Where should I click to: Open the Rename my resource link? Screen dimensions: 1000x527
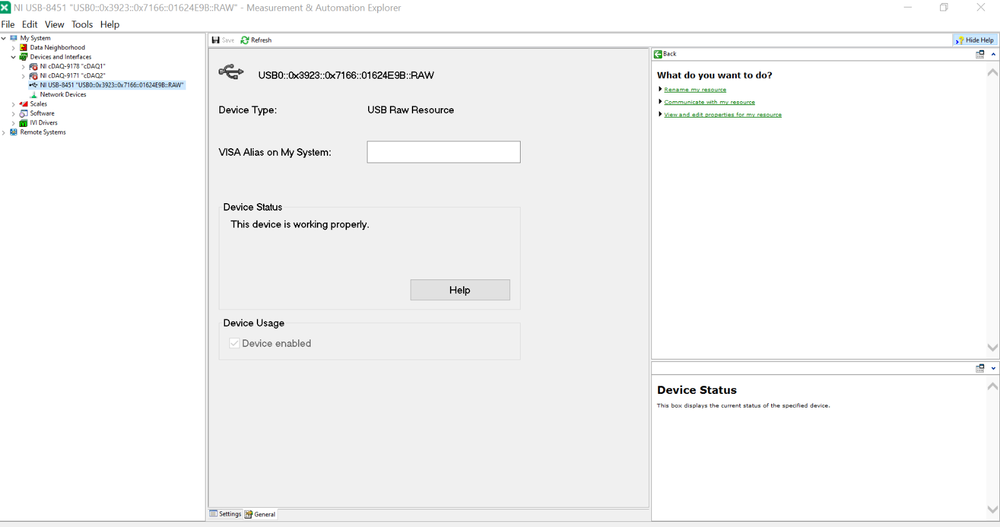(x=695, y=90)
